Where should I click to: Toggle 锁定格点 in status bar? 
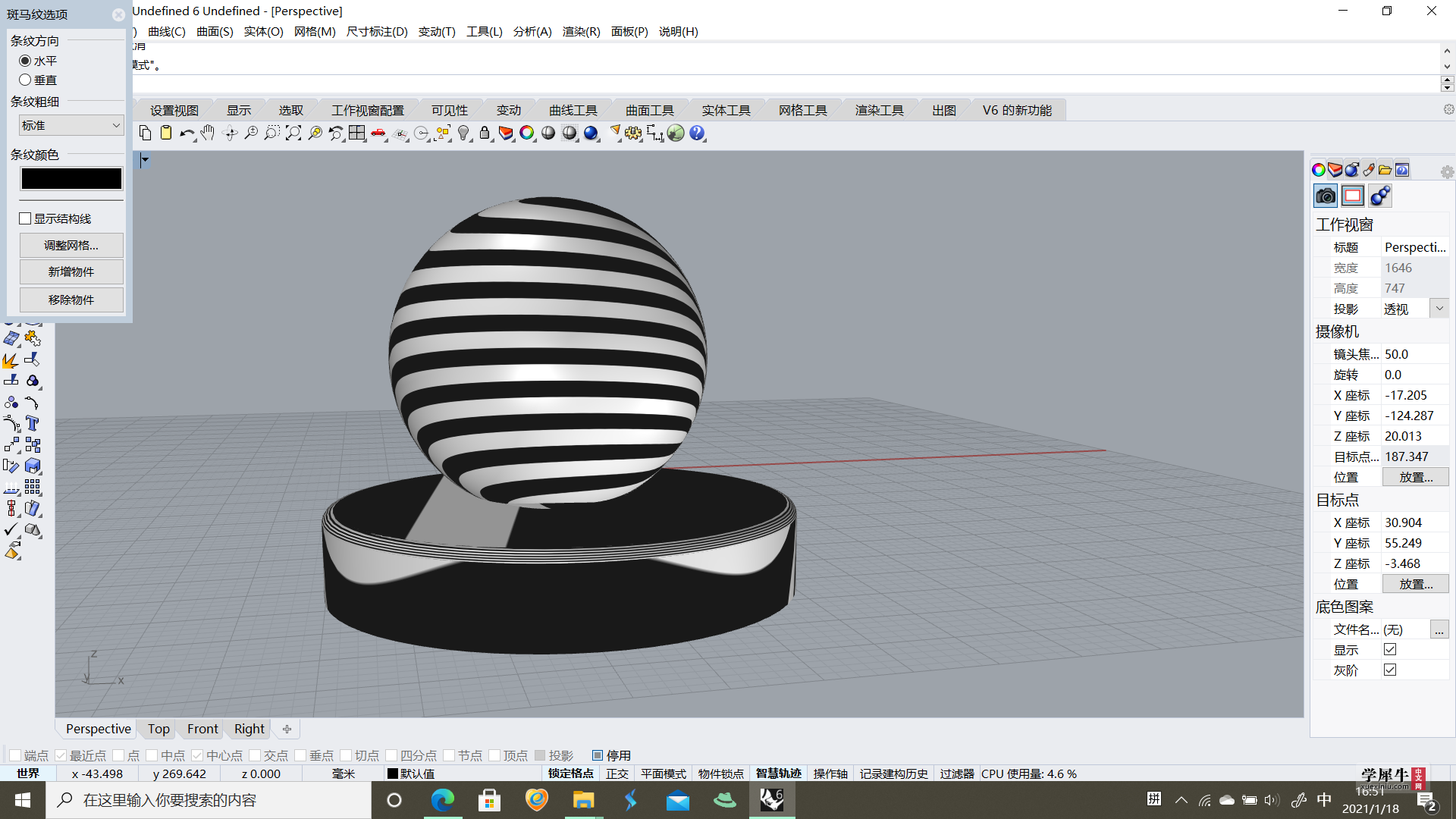pyautogui.click(x=570, y=773)
